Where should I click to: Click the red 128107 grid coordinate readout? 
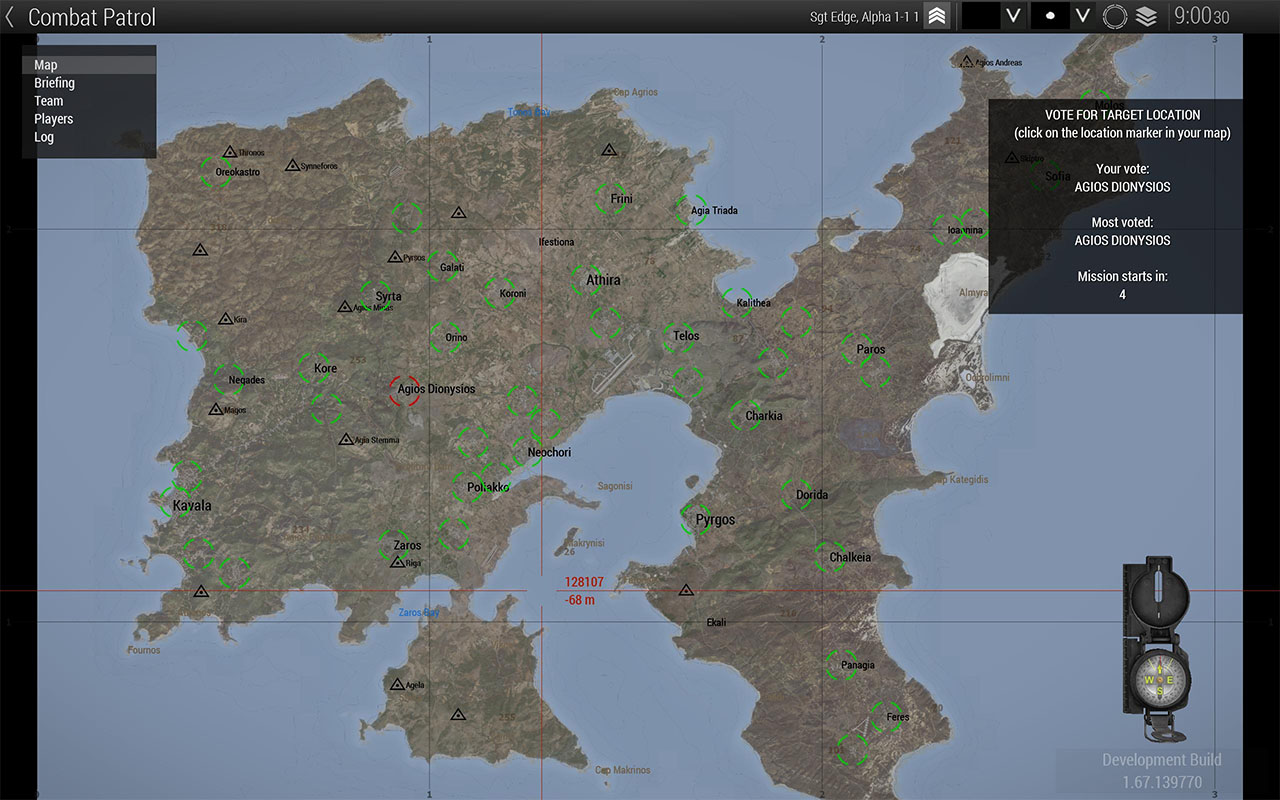click(x=584, y=582)
